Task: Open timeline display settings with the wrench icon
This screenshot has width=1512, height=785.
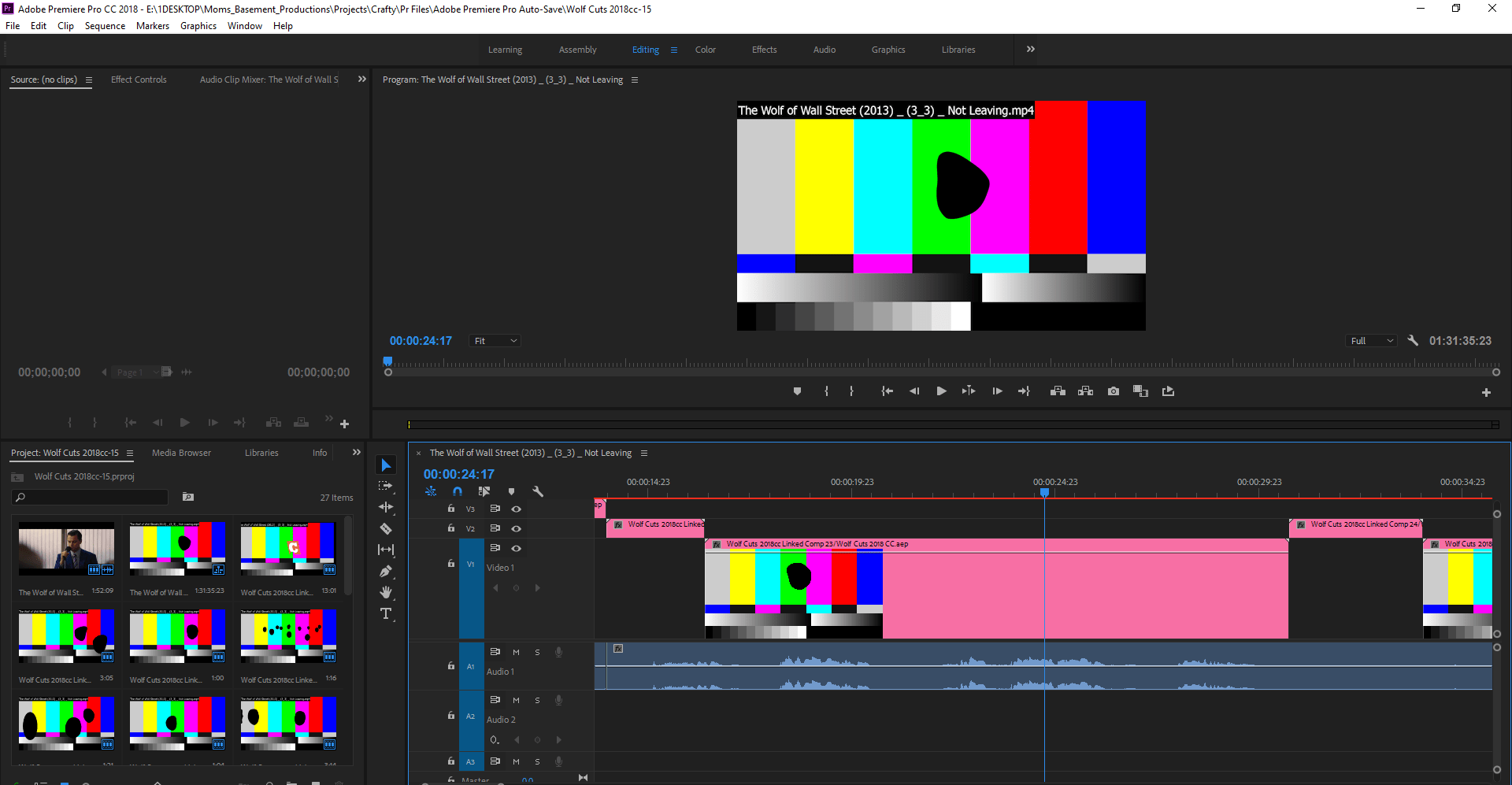Action: click(539, 491)
